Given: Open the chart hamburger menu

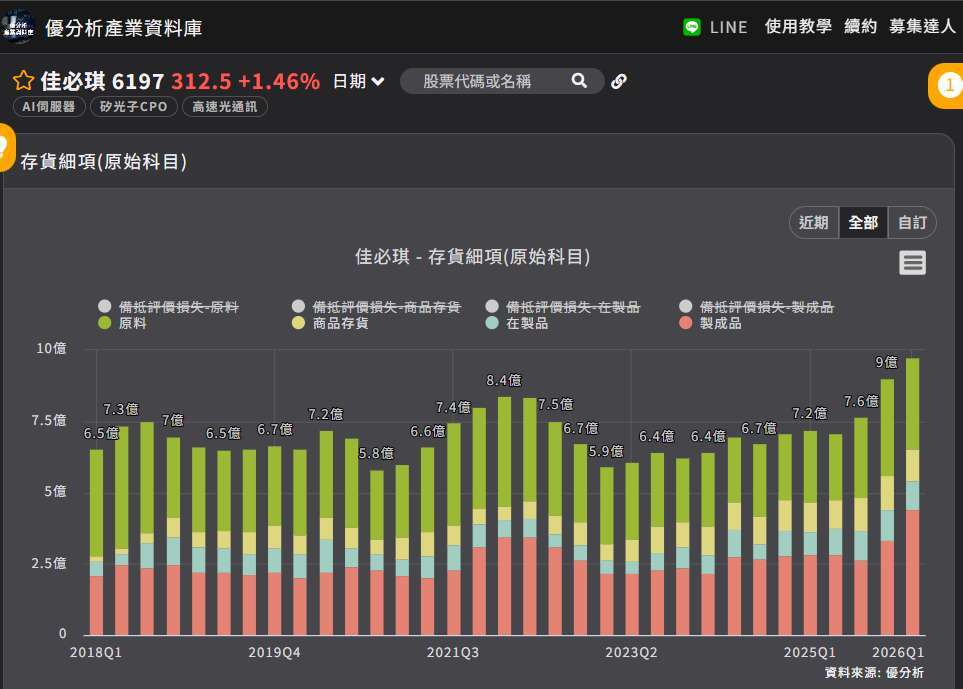Looking at the screenshot, I should (912, 262).
